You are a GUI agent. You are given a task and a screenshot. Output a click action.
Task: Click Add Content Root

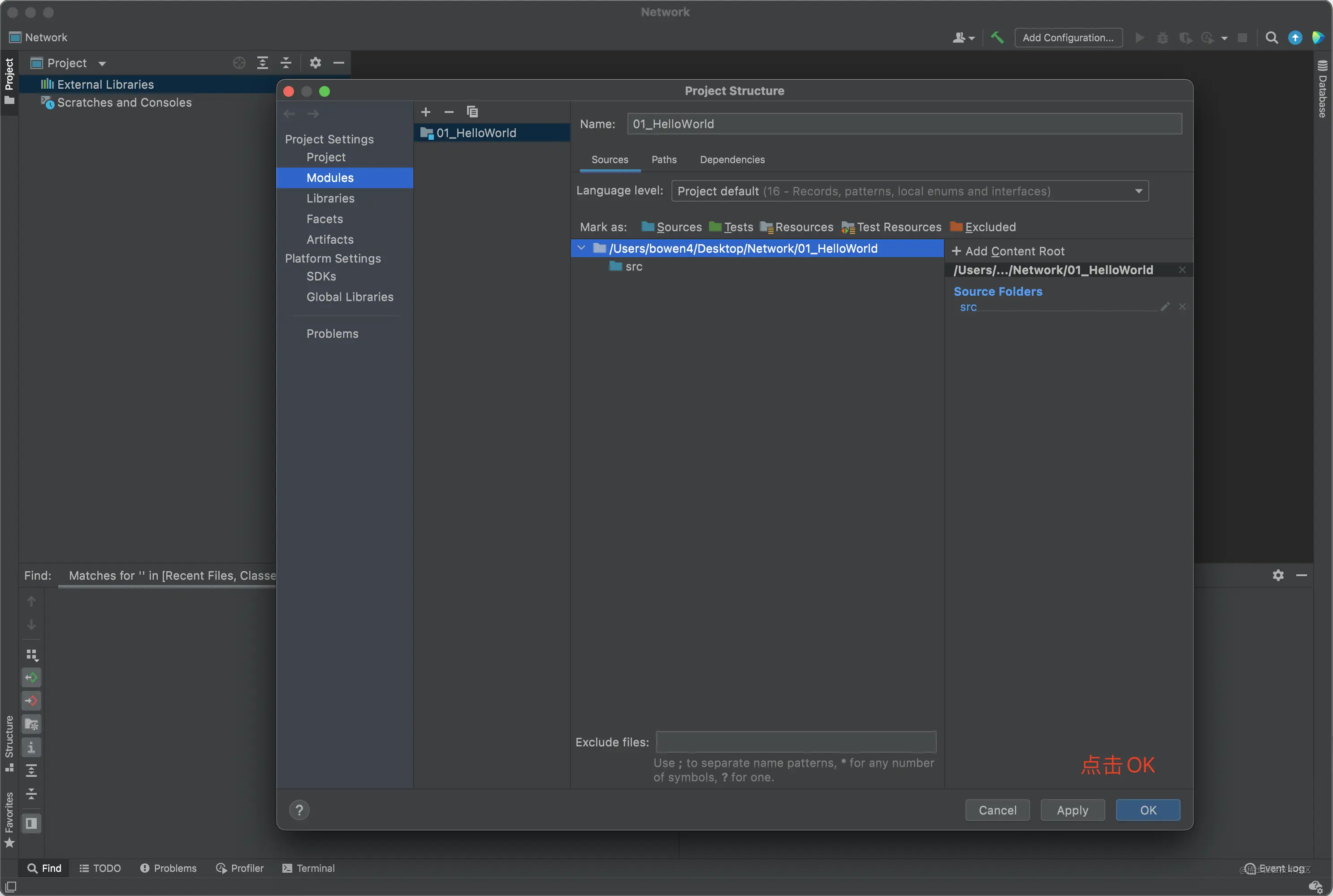[x=1008, y=251]
